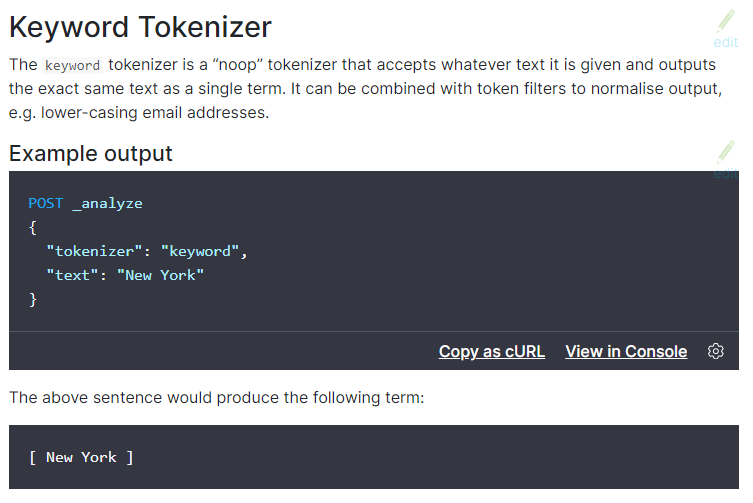Viewport: 753px width, 503px height.
Task: Click the _analyze endpoint in the request
Action: point(107,203)
